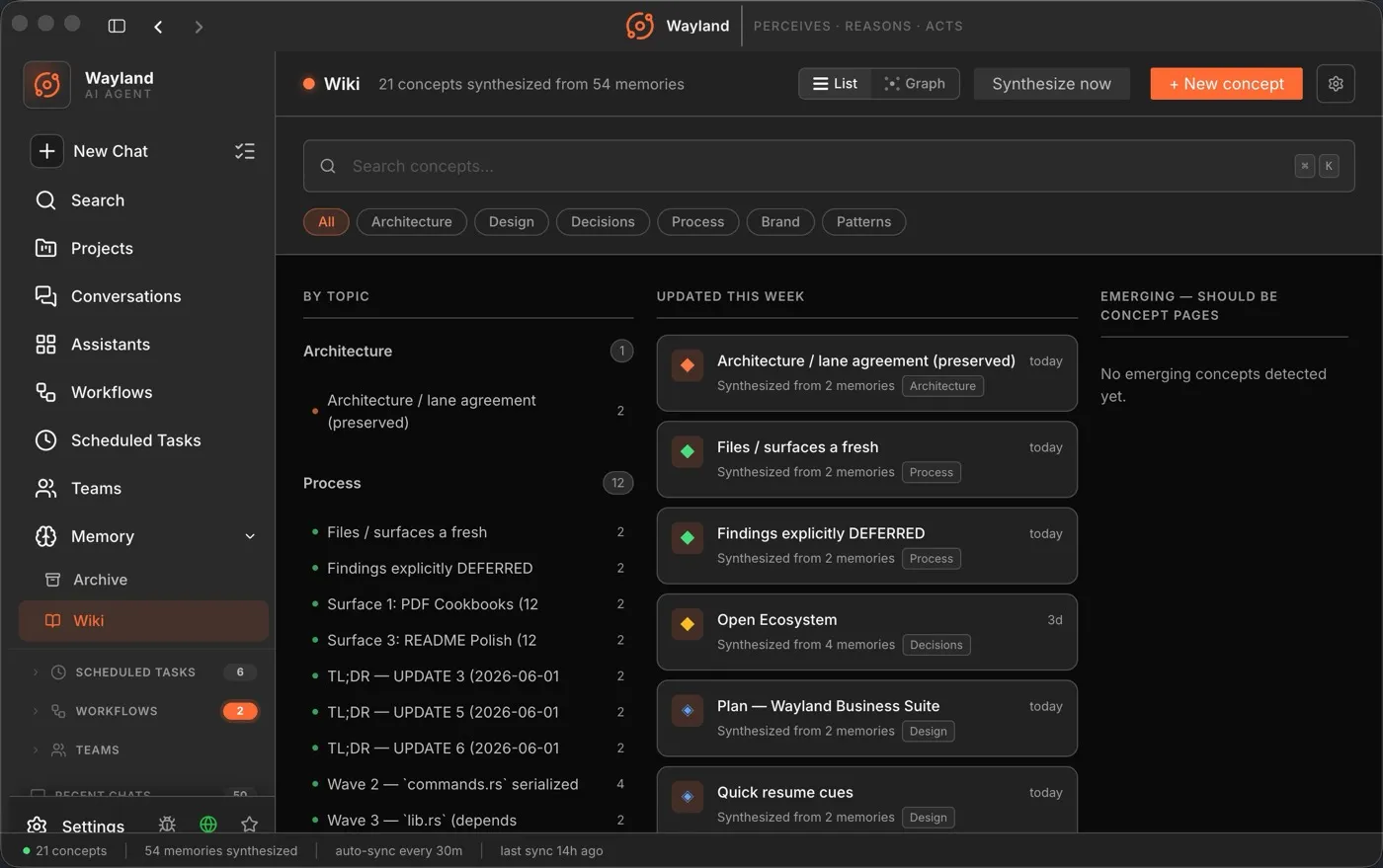This screenshot has height=868, width=1383.
Task: Open Settings at the sidebar bottom
Action: tap(77, 826)
